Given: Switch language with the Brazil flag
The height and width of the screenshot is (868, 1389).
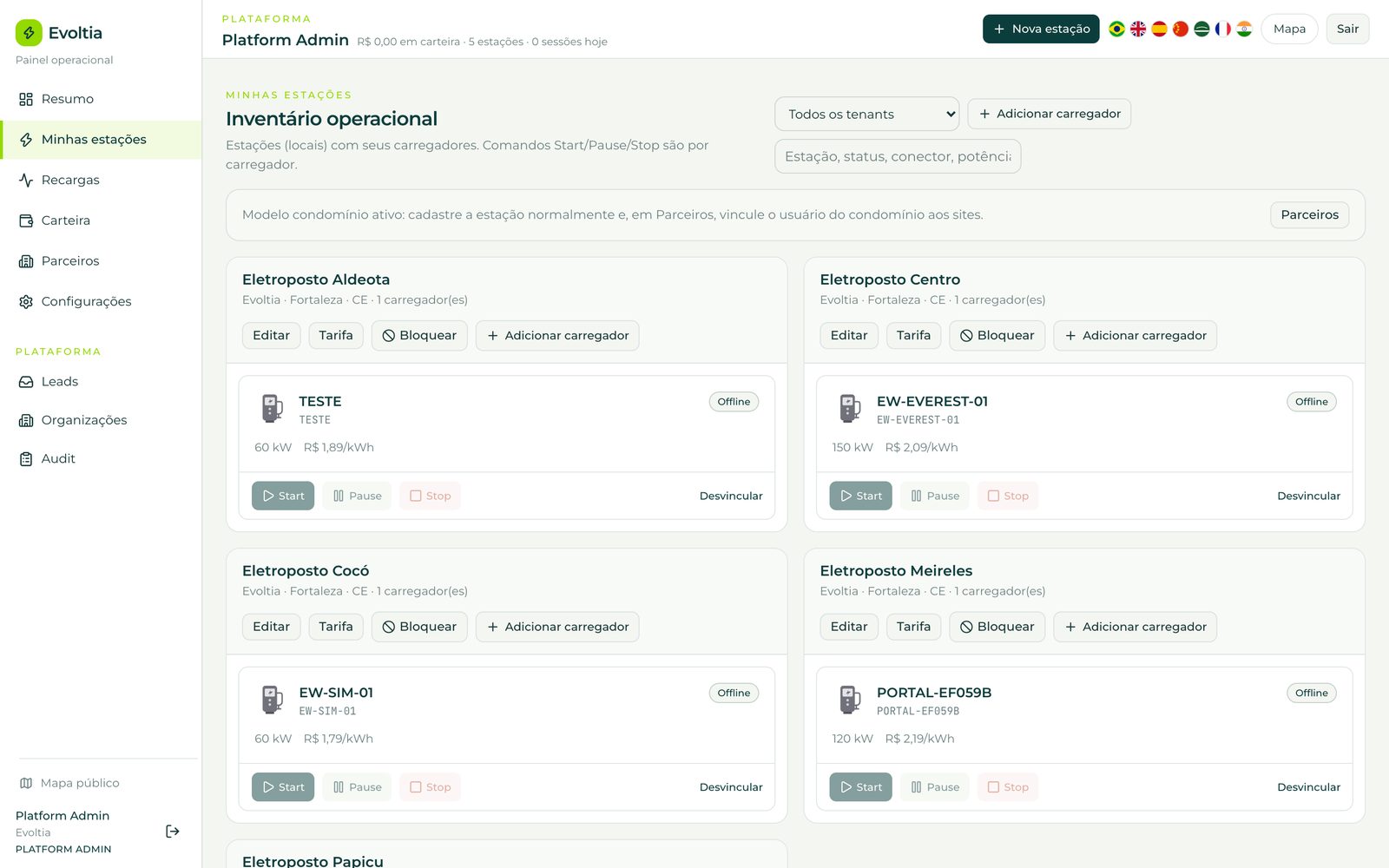Looking at the screenshot, I should (x=1116, y=29).
